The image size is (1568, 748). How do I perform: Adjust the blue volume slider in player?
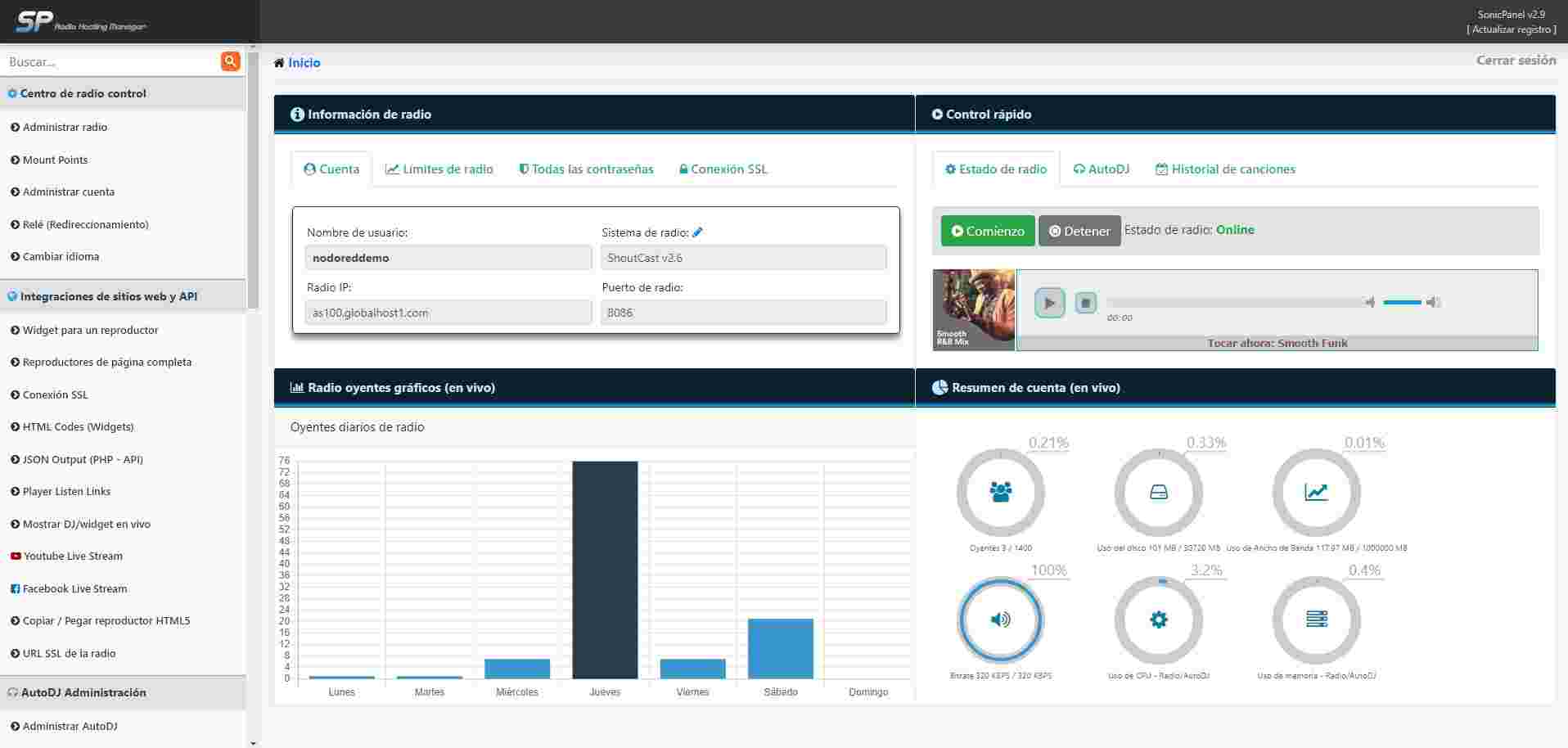coord(1402,303)
